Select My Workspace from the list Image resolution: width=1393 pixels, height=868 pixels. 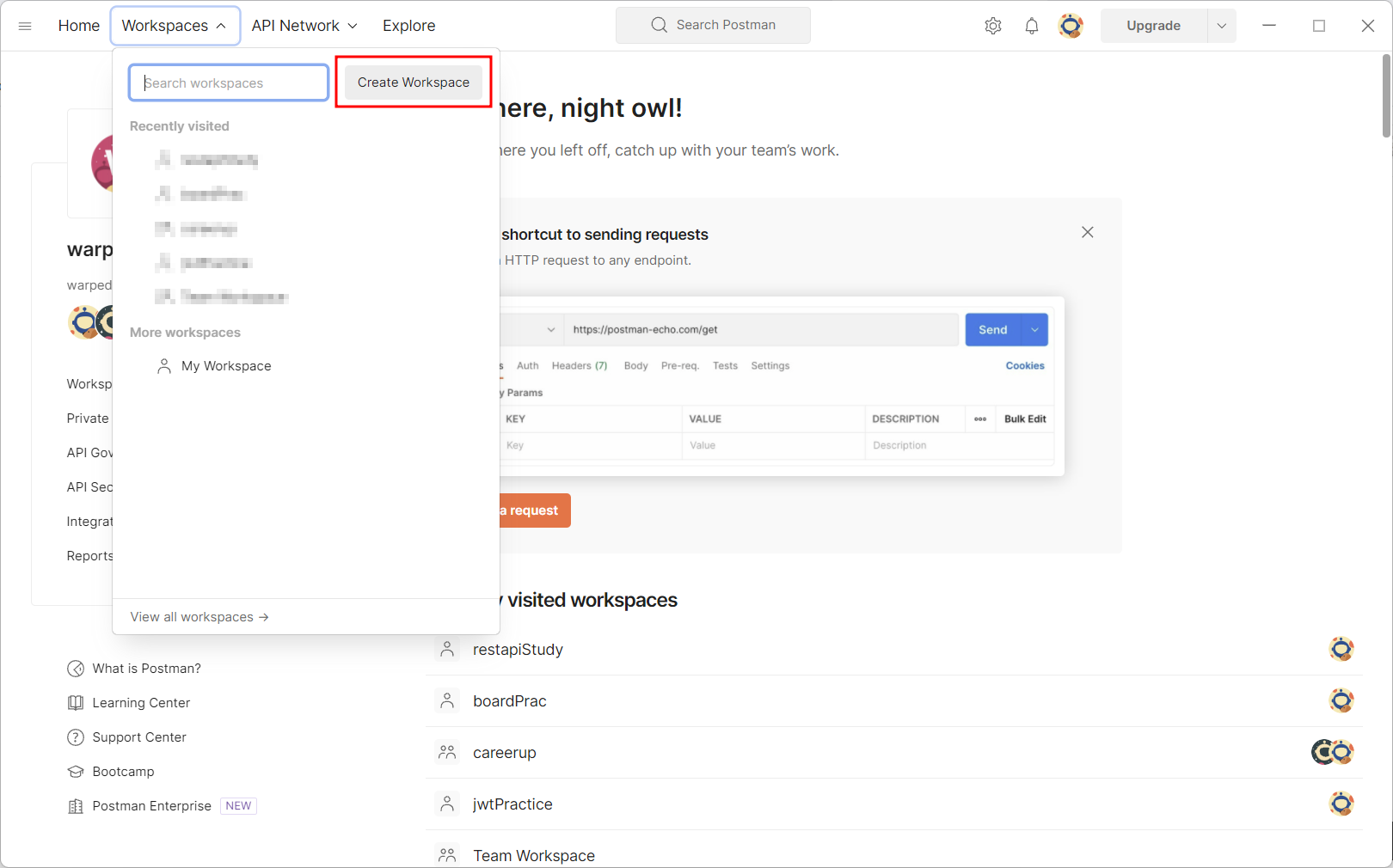pyautogui.click(x=226, y=366)
